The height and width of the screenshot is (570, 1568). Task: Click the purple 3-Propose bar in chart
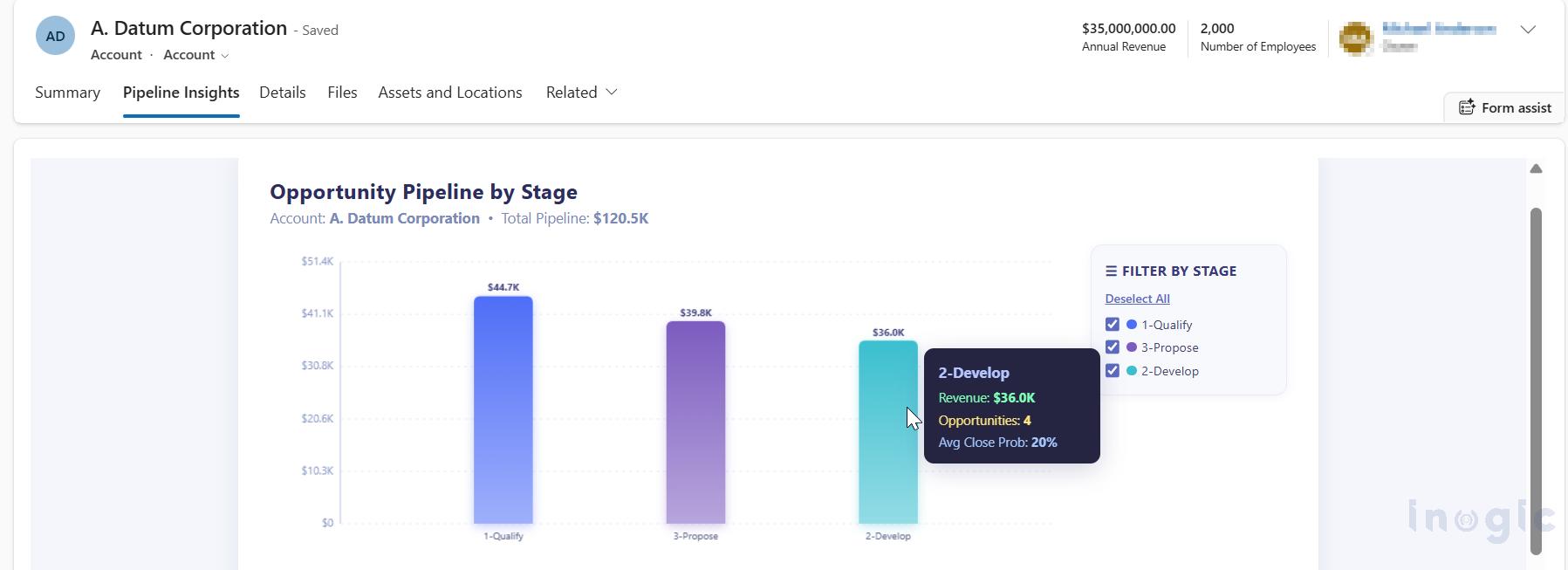pos(695,422)
